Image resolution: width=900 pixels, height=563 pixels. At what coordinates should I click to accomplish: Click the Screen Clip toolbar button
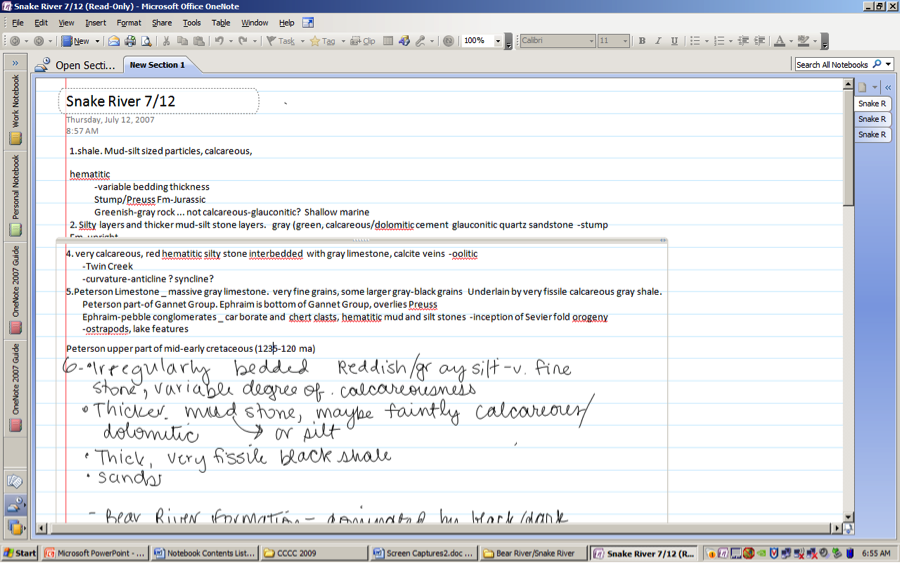(x=362, y=41)
